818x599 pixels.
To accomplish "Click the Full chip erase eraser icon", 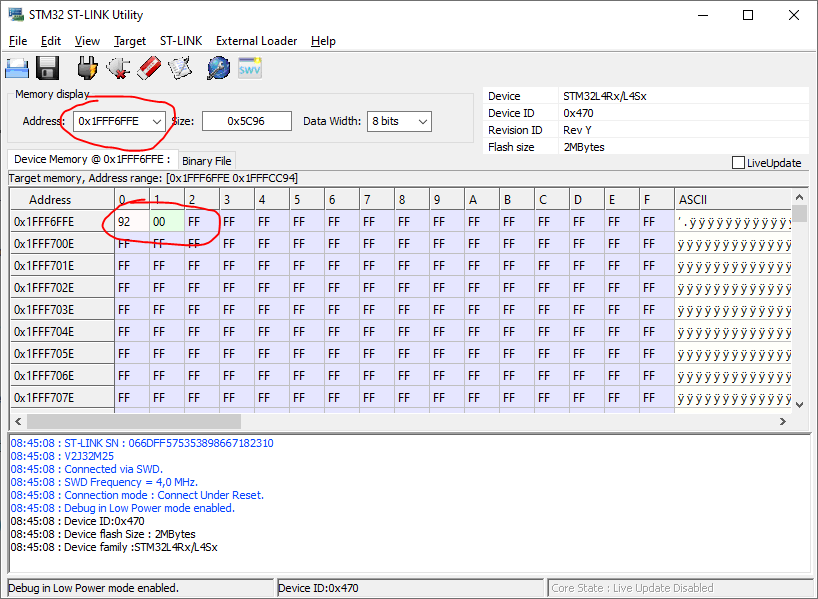I will tap(149, 68).
